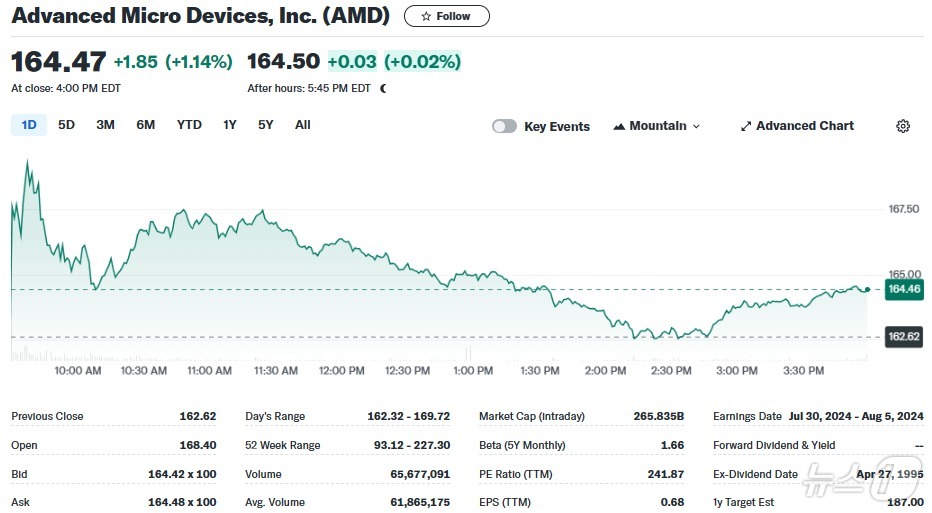The height and width of the screenshot is (513, 932).
Task: Click the 164.46 current price marker
Action: coord(903,289)
